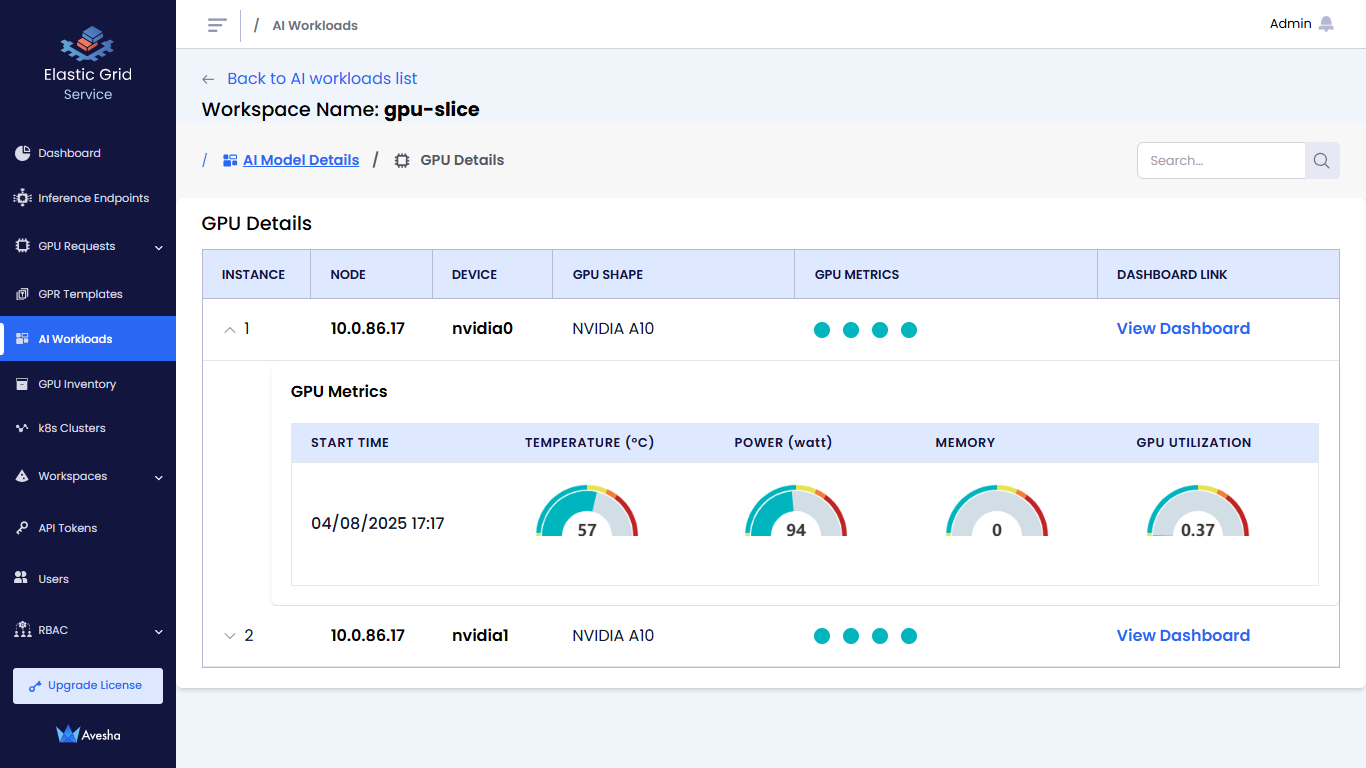The height and width of the screenshot is (768, 1366).
Task: Click the temperature gauge showing 57
Action: tap(587, 515)
